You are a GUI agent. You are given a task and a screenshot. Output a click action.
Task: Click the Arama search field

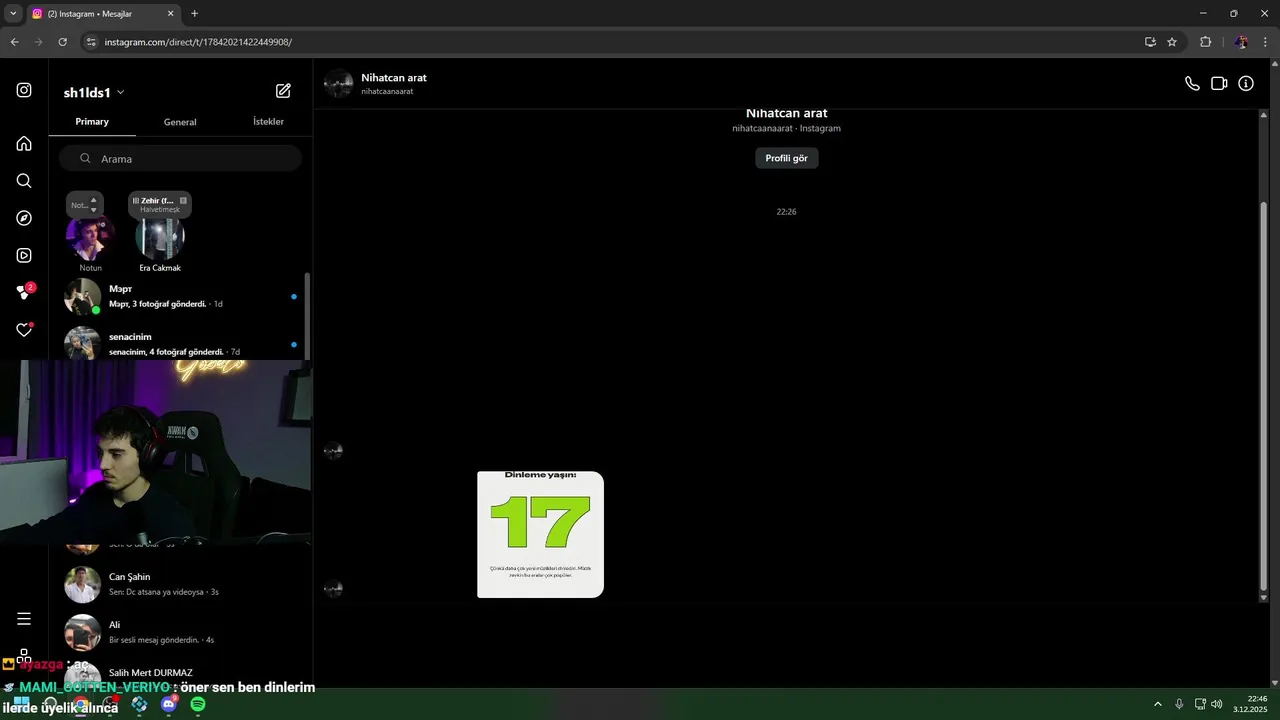point(180,158)
